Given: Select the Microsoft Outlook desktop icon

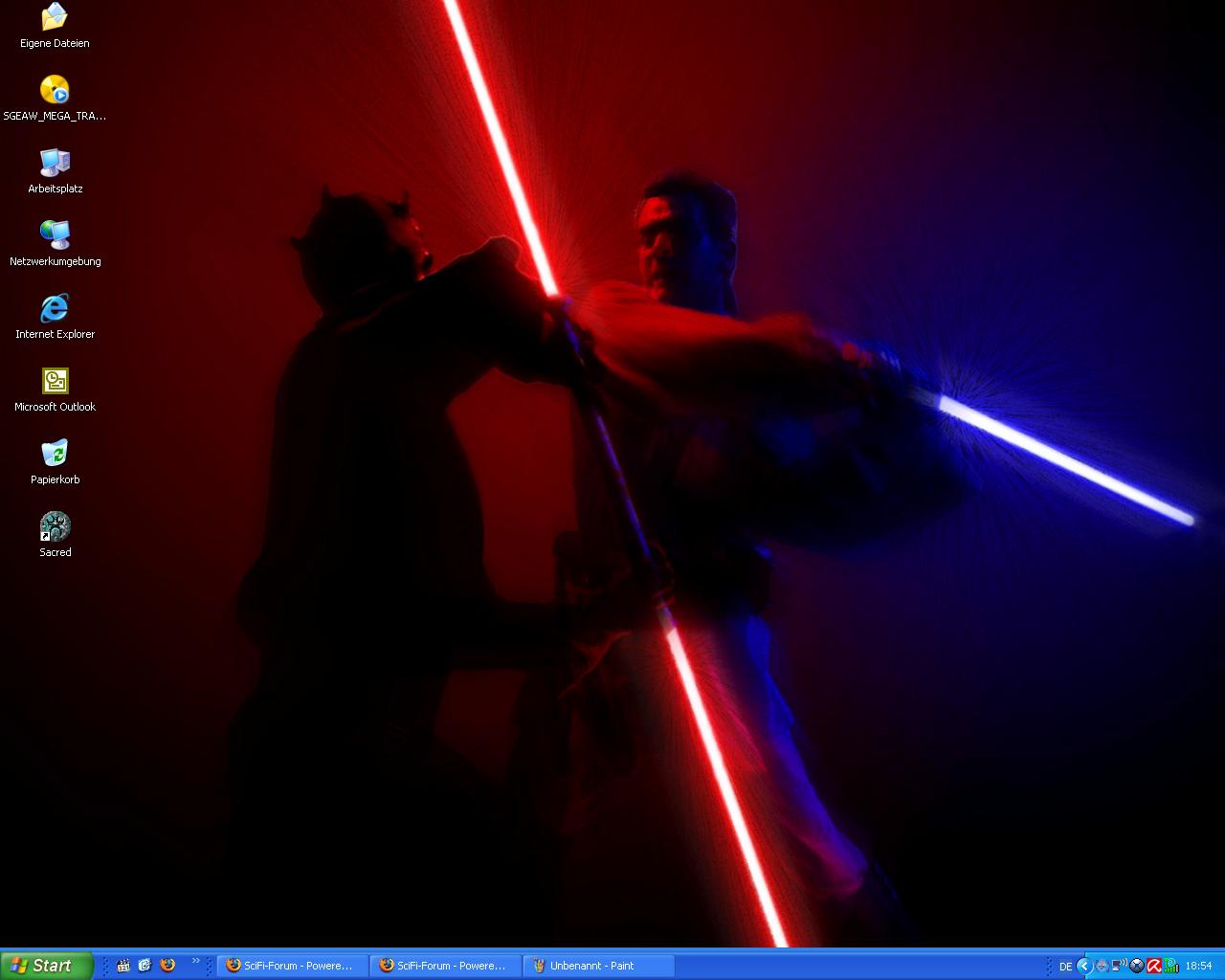Looking at the screenshot, I should 55,381.
